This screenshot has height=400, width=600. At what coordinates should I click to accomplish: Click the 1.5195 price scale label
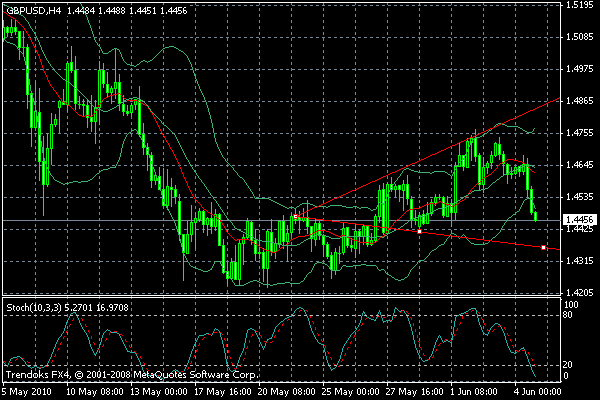point(579,5)
